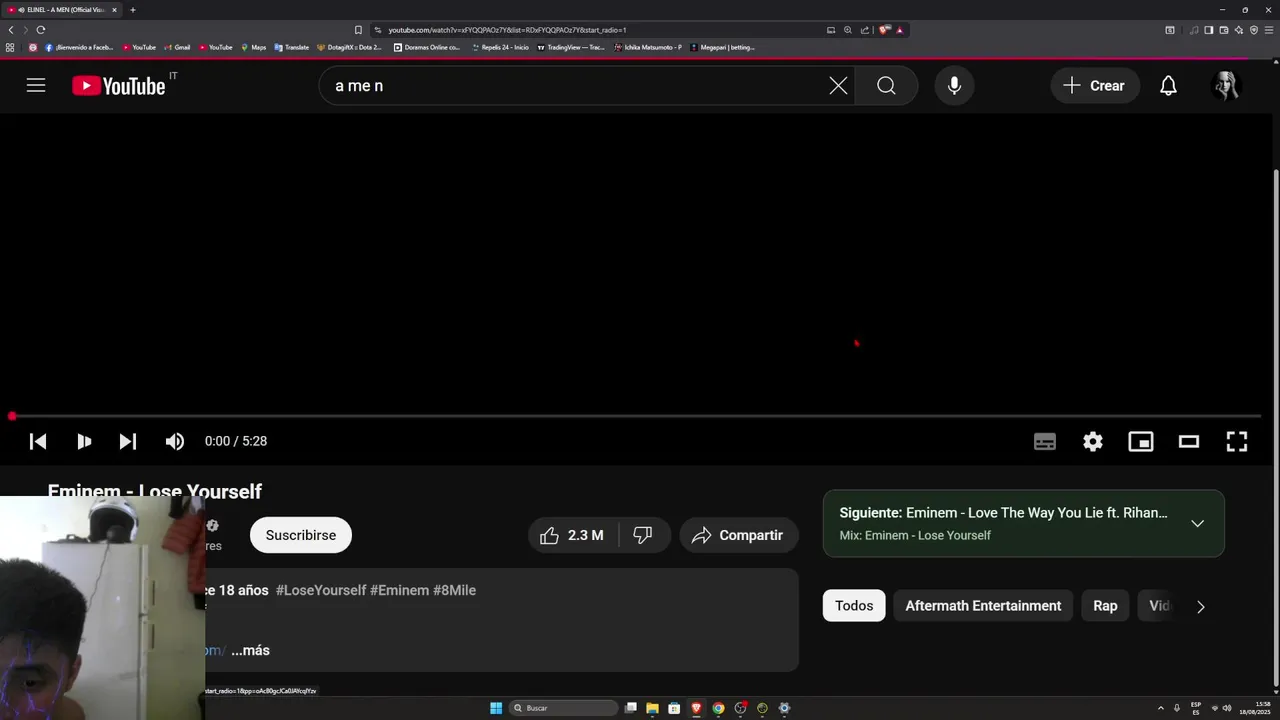The width and height of the screenshot is (1280, 720).
Task: Dislike the video
Action: coord(643,535)
